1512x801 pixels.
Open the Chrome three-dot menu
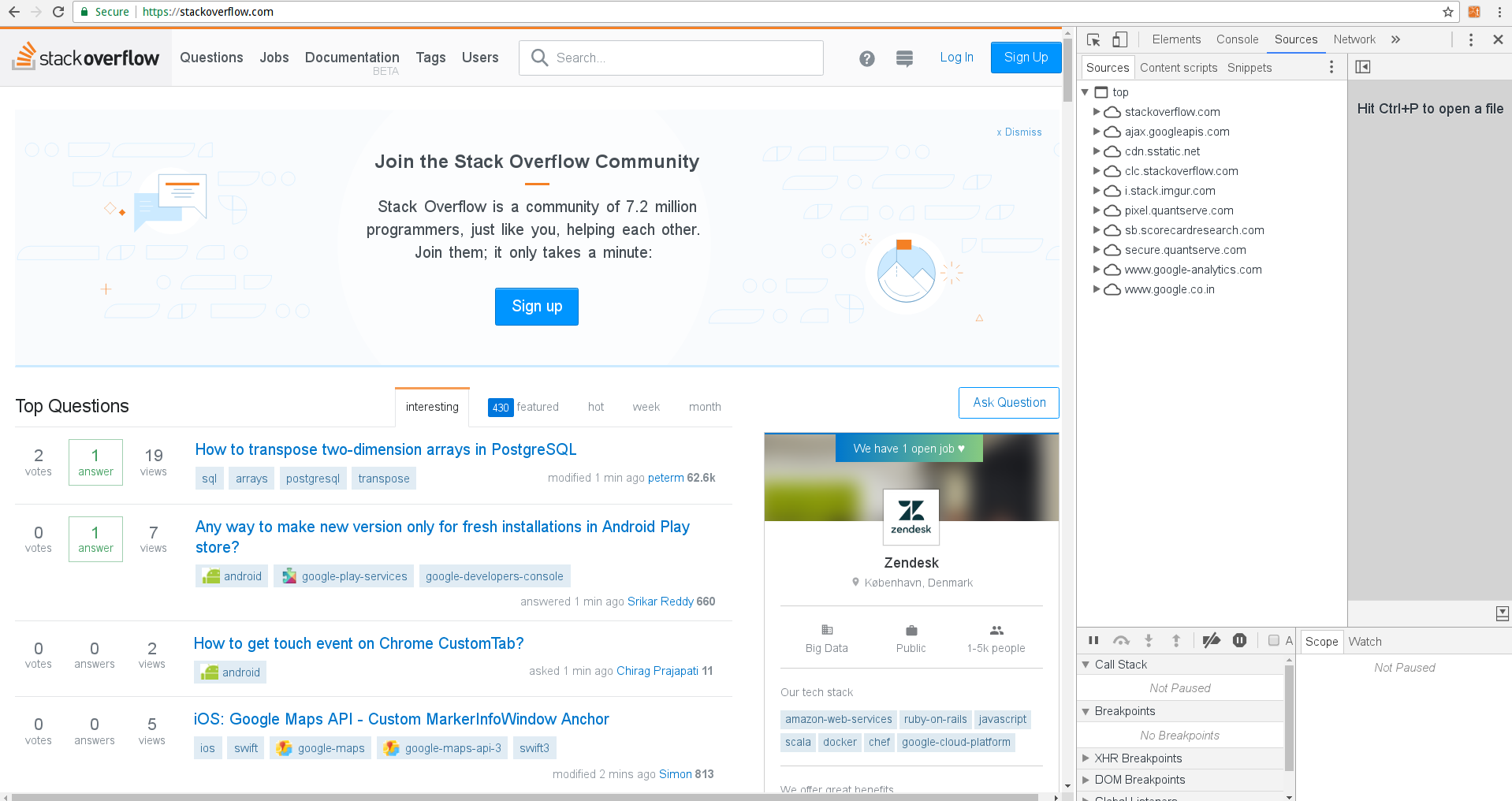coord(1499,12)
